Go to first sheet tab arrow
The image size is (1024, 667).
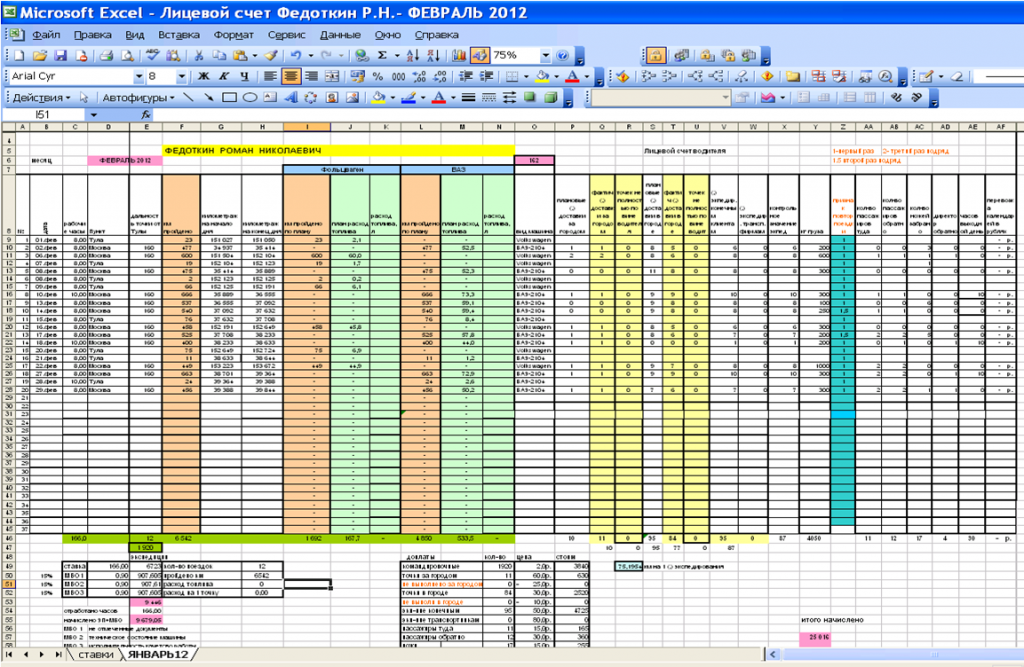[9, 654]
